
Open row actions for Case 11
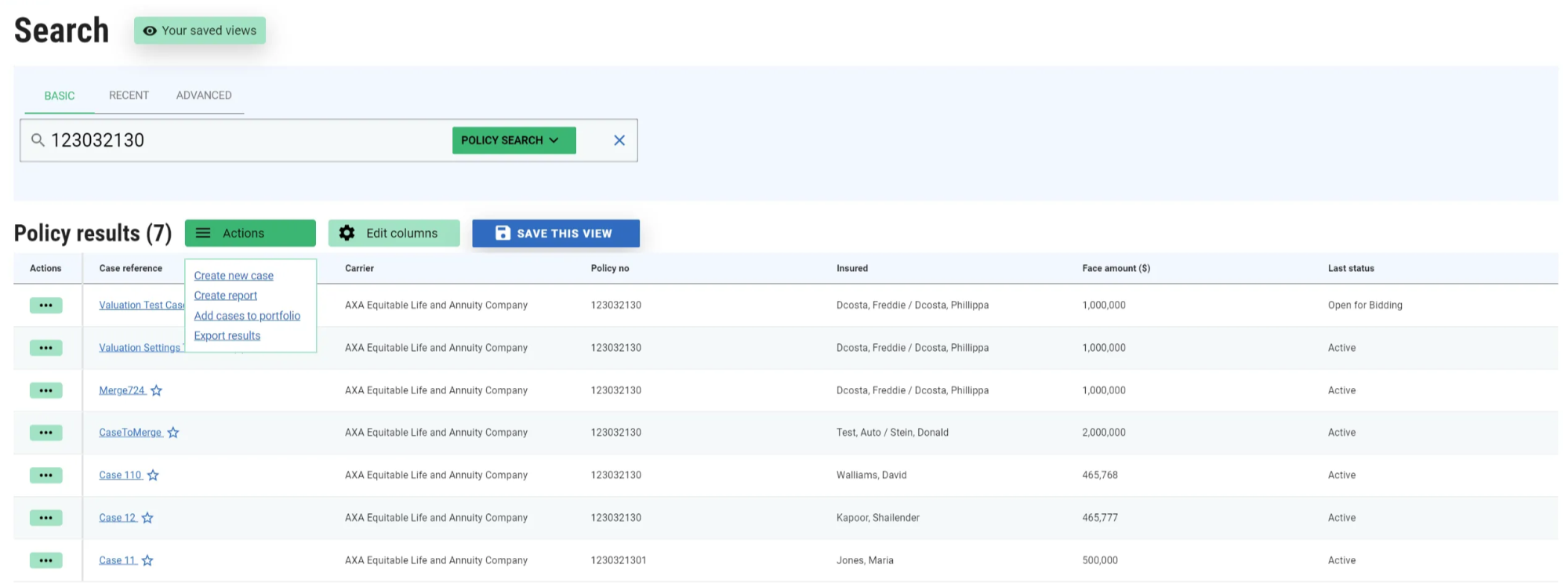(45, 560)
